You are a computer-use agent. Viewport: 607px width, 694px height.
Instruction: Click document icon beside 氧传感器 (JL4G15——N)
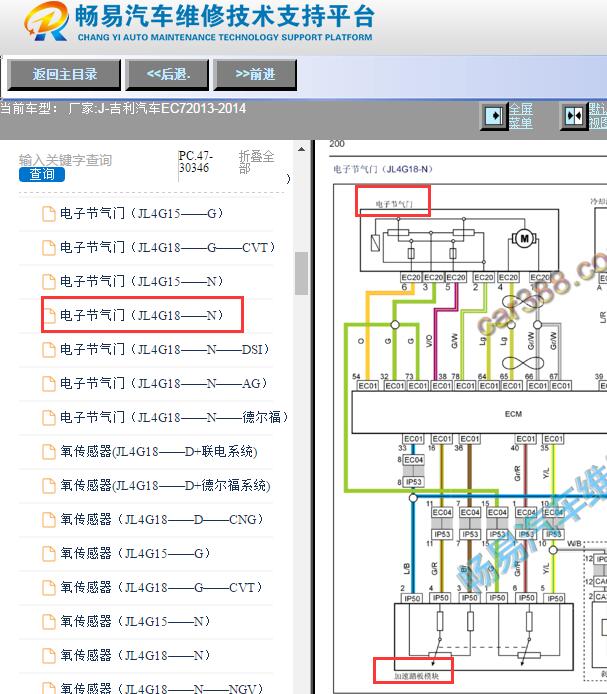49,621
